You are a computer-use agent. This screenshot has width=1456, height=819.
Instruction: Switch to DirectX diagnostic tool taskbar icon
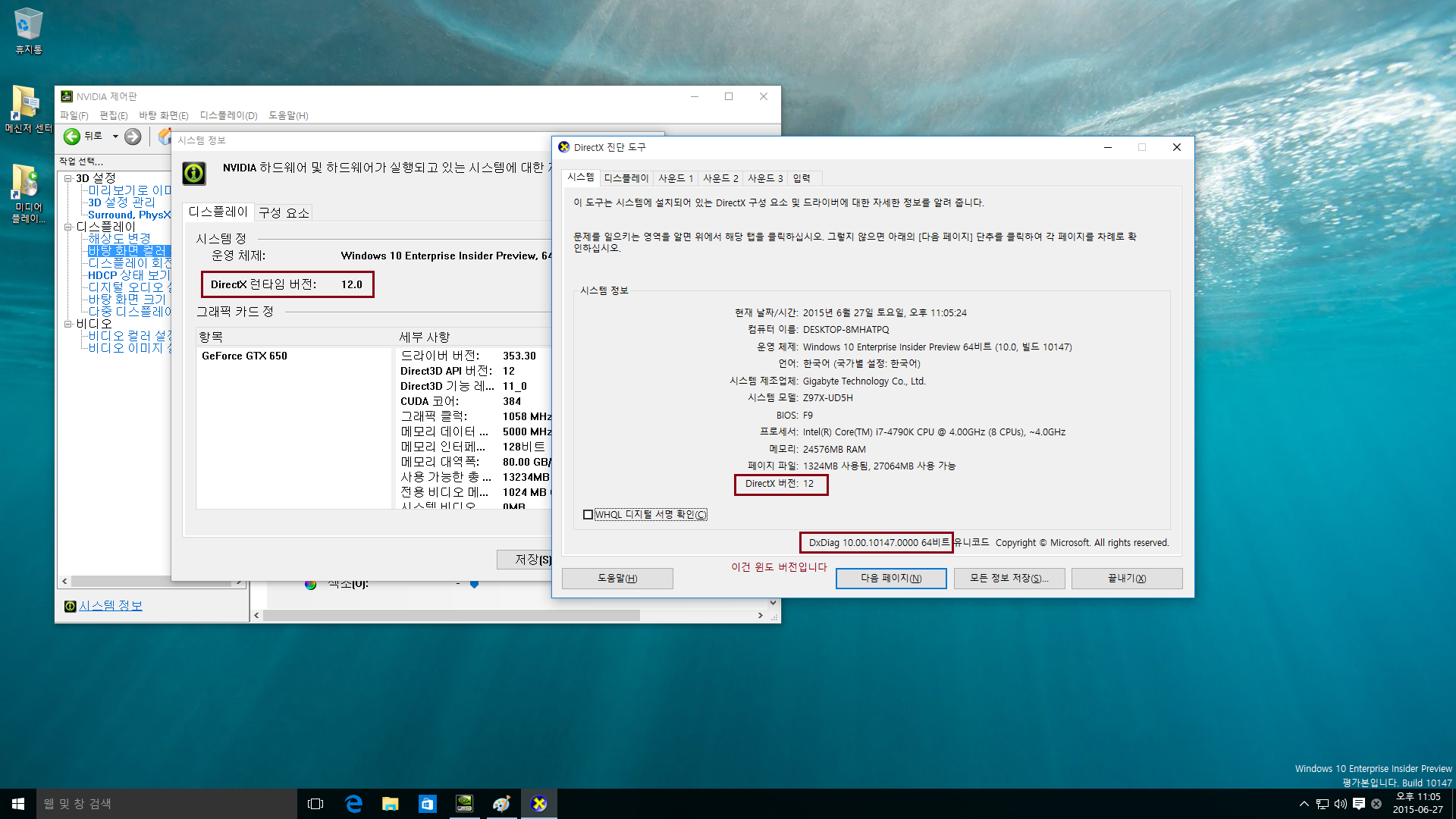click(539, 804)
